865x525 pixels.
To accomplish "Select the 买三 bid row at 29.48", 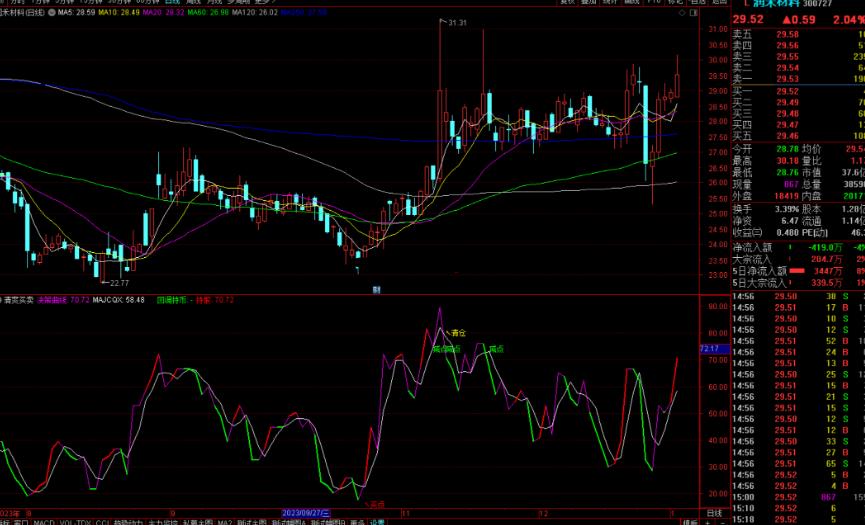I will [798, 114].
